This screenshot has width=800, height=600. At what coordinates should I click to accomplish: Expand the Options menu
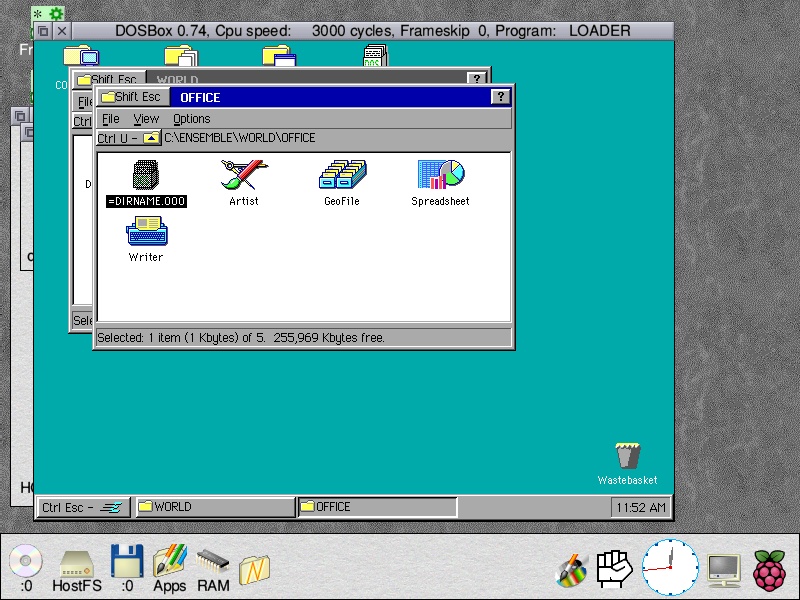click(x=191, y=119)
